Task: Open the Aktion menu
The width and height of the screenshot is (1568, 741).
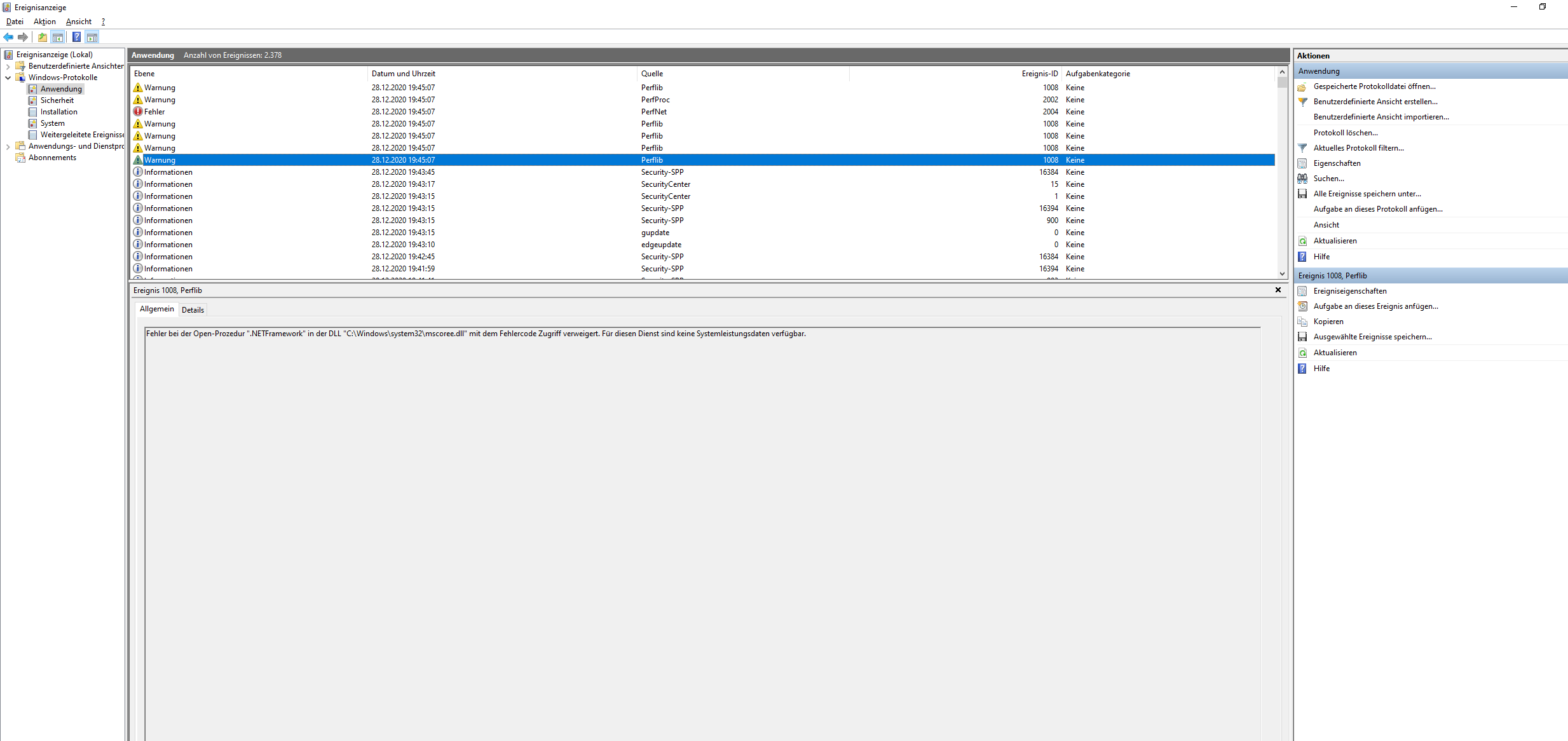Action: [44, 22]
